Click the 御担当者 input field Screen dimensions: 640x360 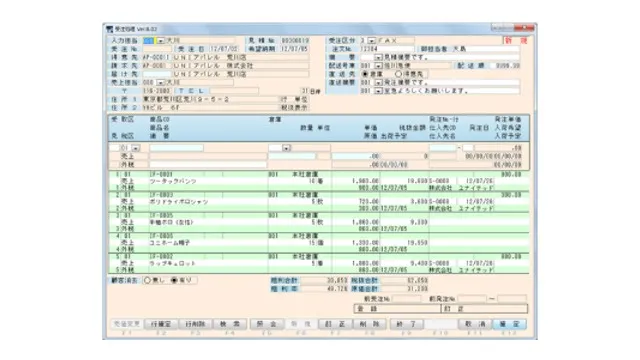click(486, 49)
